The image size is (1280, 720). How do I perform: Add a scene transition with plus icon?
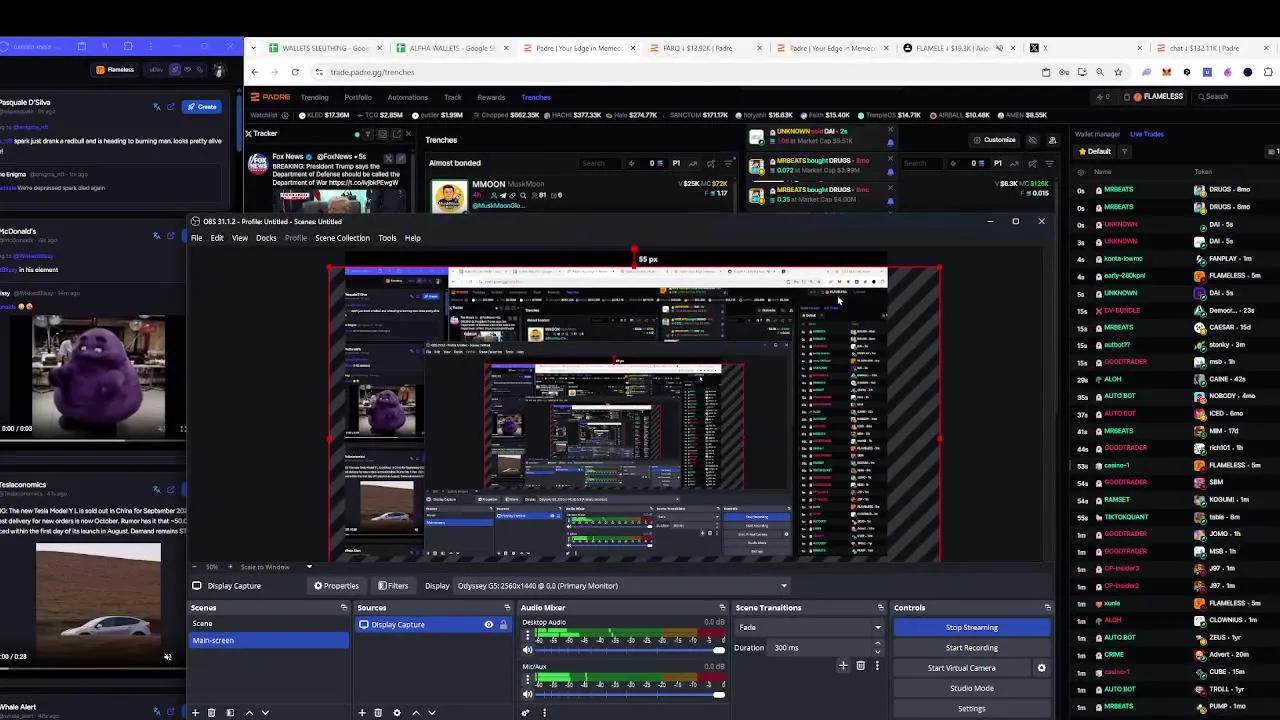843,666
